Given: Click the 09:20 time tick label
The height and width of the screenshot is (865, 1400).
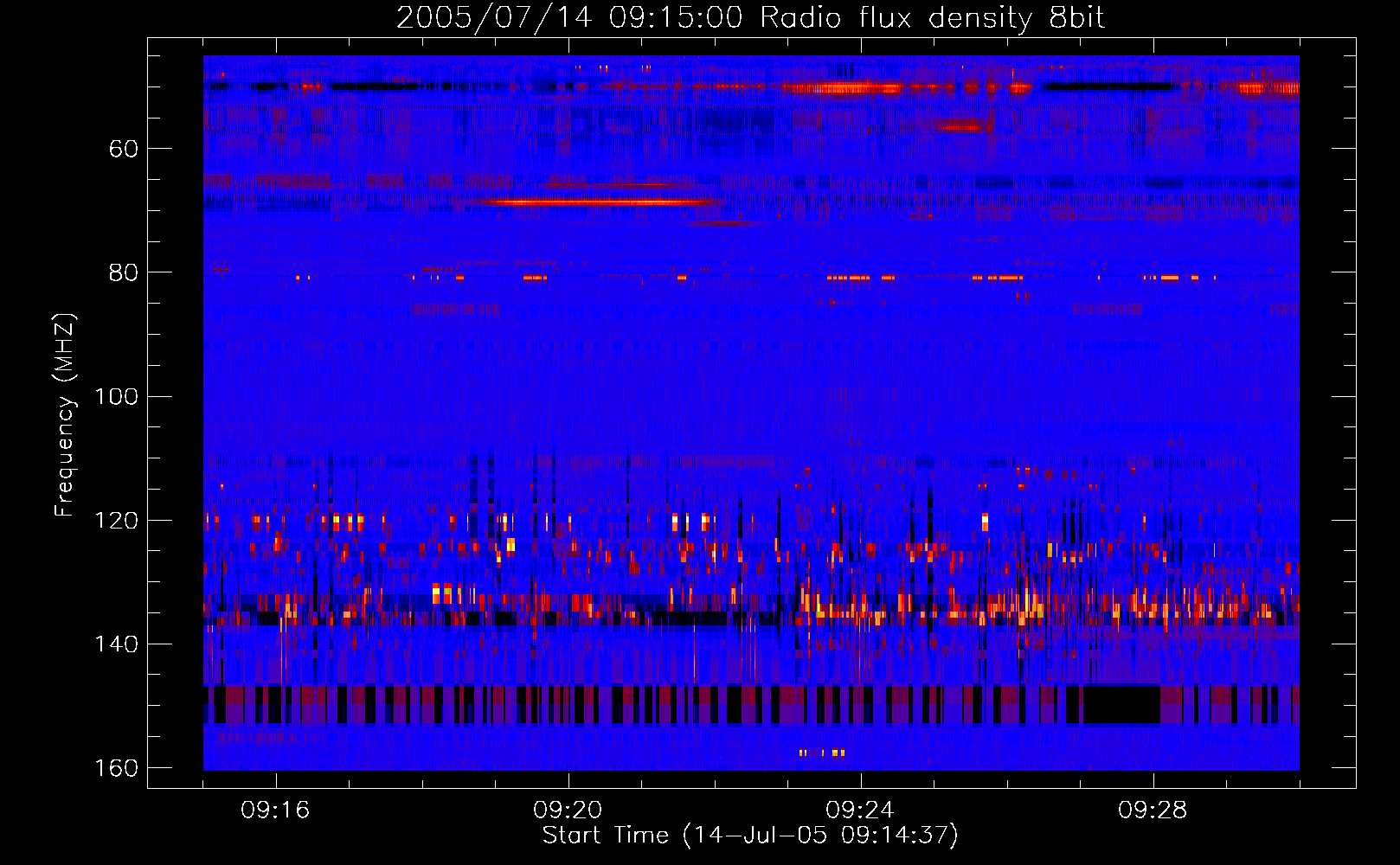Looking at the screenshot, I should [568, 810].
